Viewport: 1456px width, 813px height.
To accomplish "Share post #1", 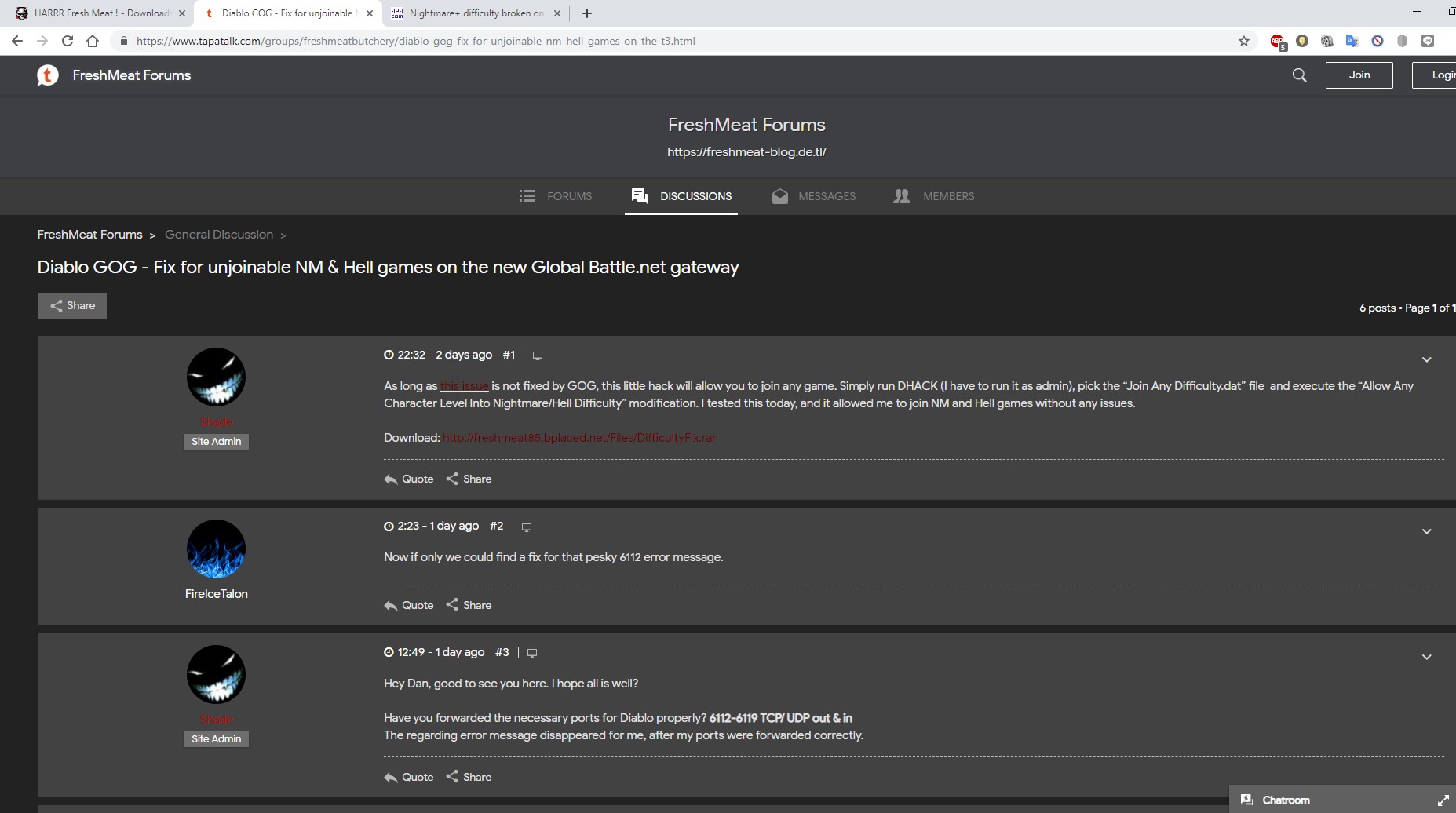I will 469,479.
